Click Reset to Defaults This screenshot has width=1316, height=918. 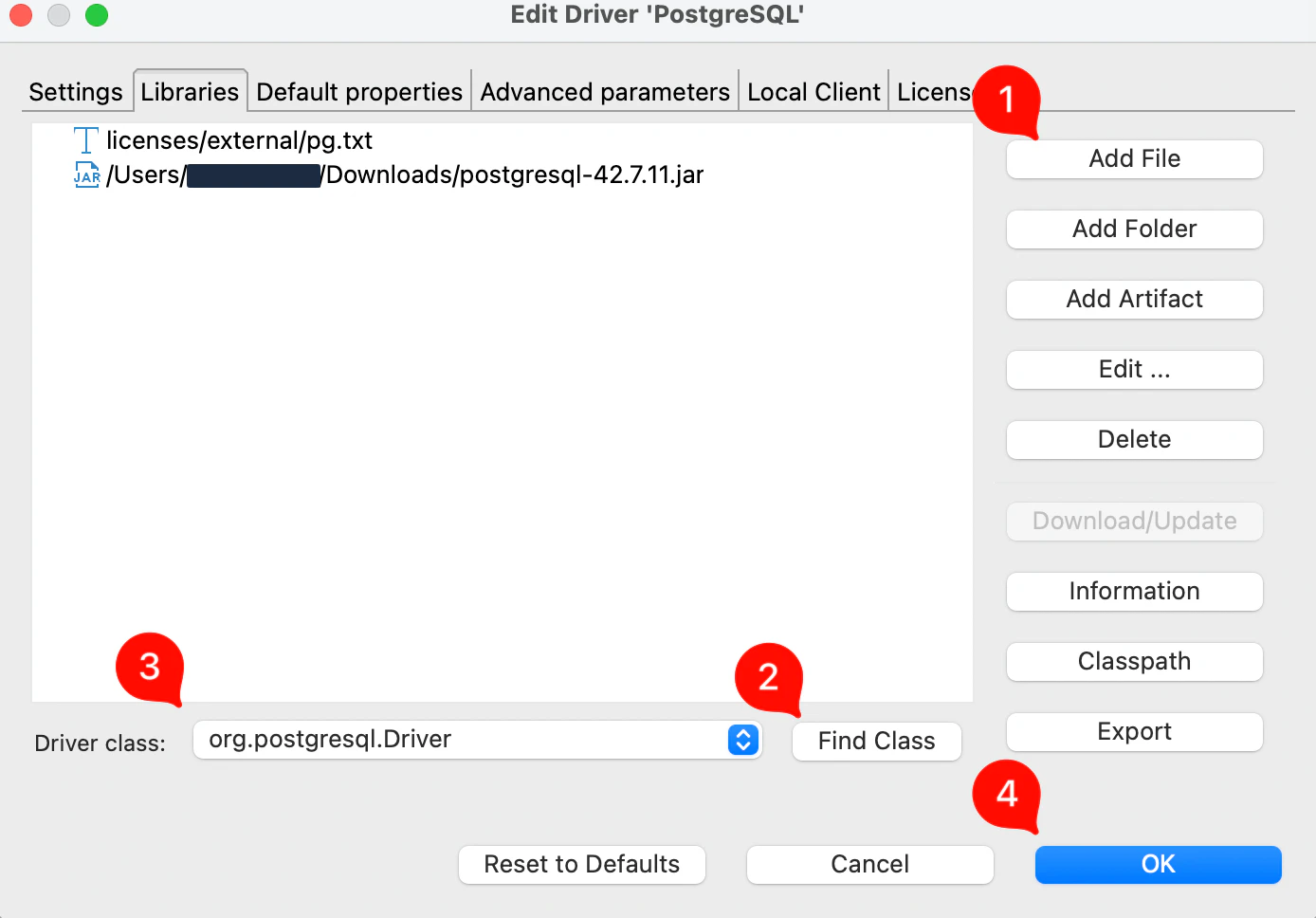[x=582, y=865]
